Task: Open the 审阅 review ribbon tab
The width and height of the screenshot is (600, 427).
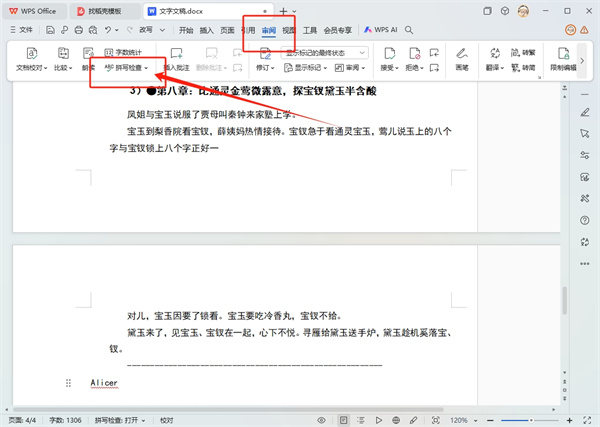Action: tap(268, 31)
